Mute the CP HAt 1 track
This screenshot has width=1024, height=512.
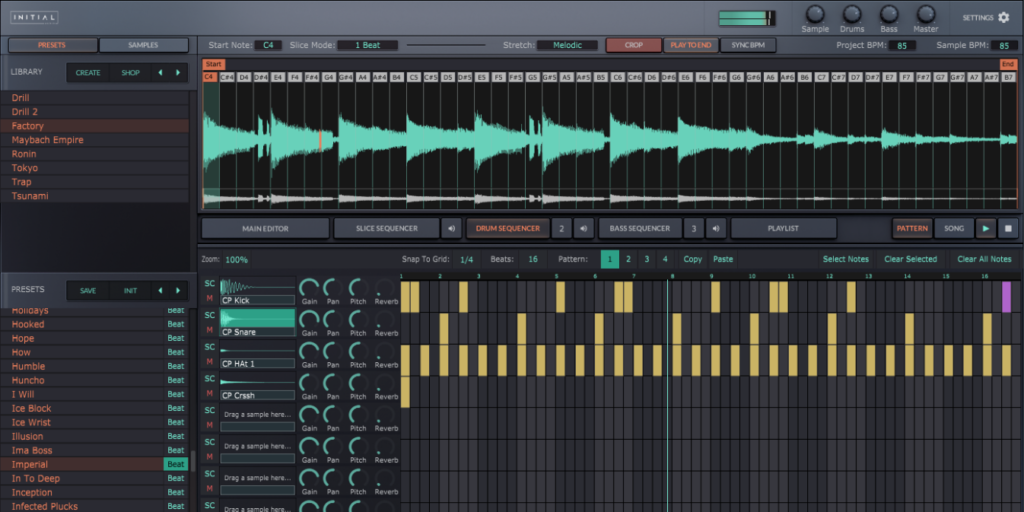point(210,362)
